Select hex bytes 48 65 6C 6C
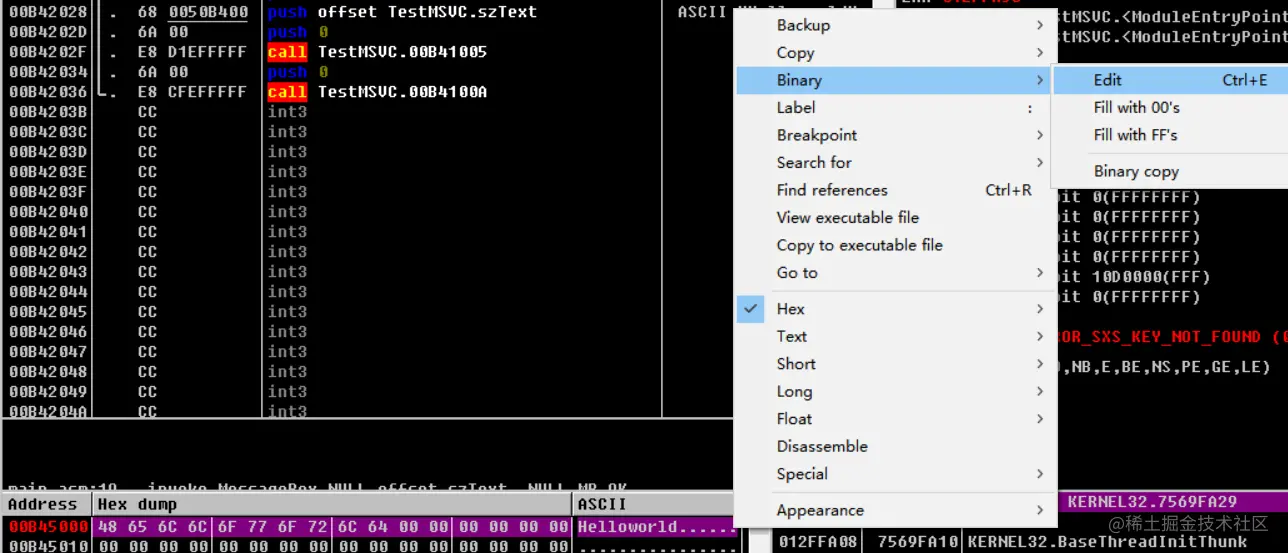 [x=152, y=526]
